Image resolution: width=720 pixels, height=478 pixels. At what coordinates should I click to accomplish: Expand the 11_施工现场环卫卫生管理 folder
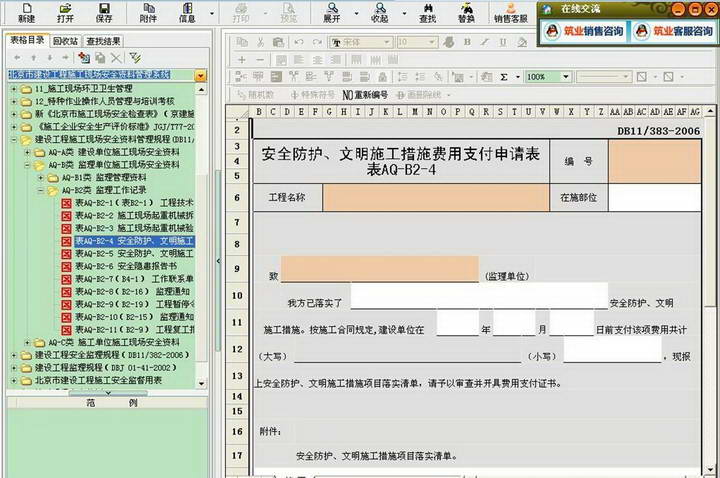pyautogui.click(x=14, y=89)
